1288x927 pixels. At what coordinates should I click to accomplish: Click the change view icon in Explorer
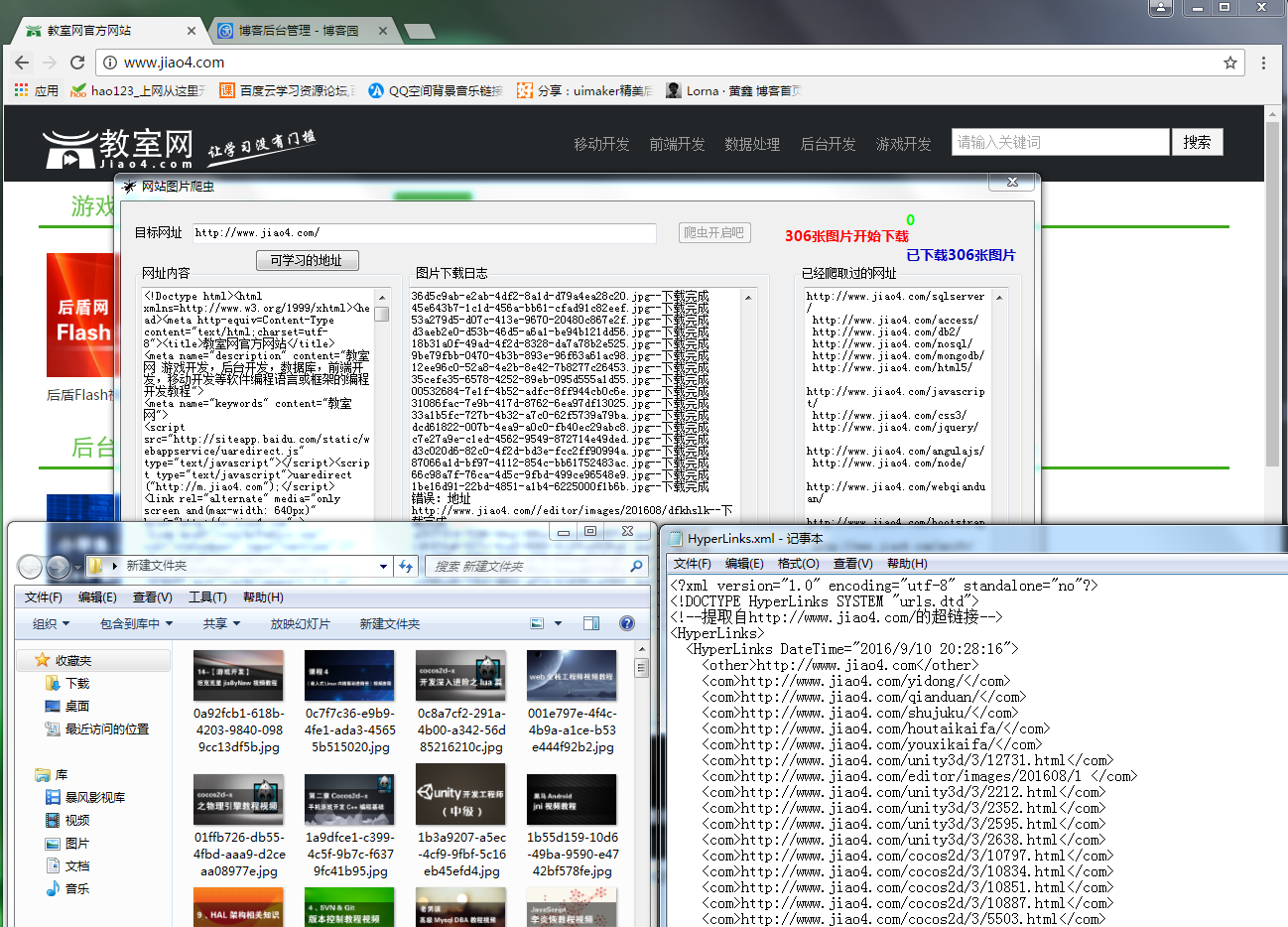[x=537, y=623]
